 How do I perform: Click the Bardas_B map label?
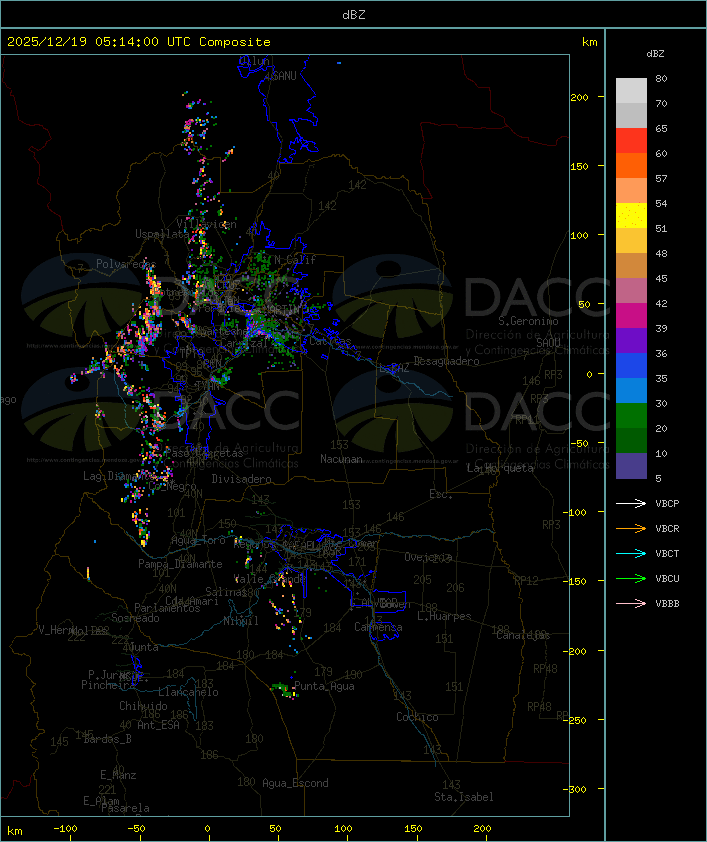(x=107, y=739)
